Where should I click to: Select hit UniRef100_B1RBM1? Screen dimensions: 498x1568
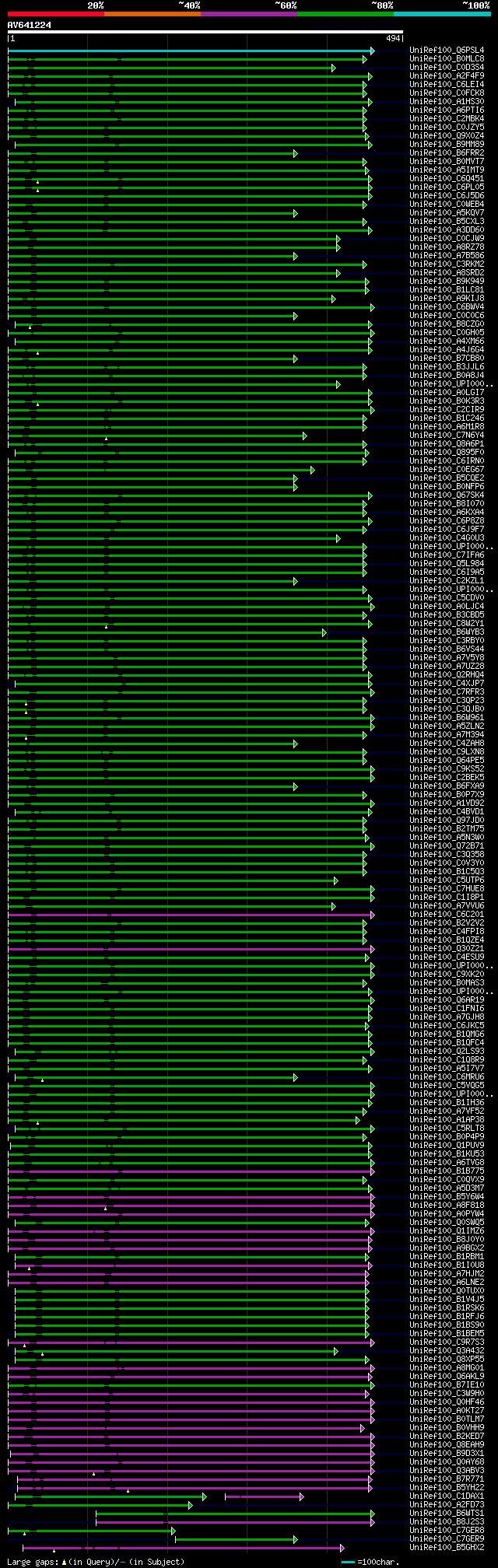point(447,1256)
